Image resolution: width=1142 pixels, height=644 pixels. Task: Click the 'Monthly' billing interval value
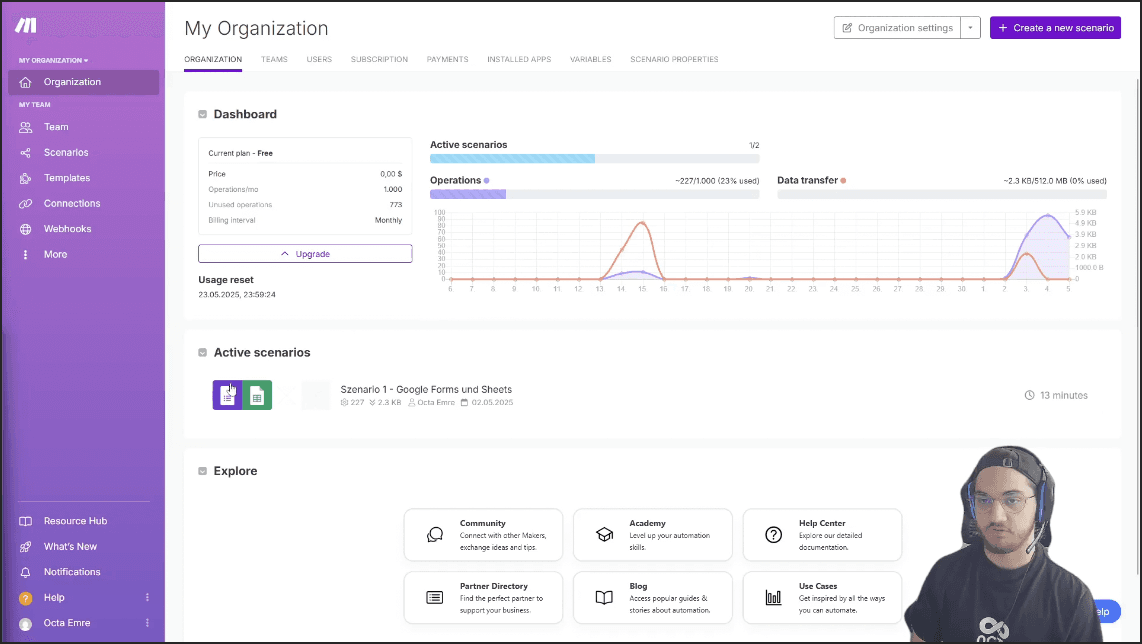[x=388, y=220]
